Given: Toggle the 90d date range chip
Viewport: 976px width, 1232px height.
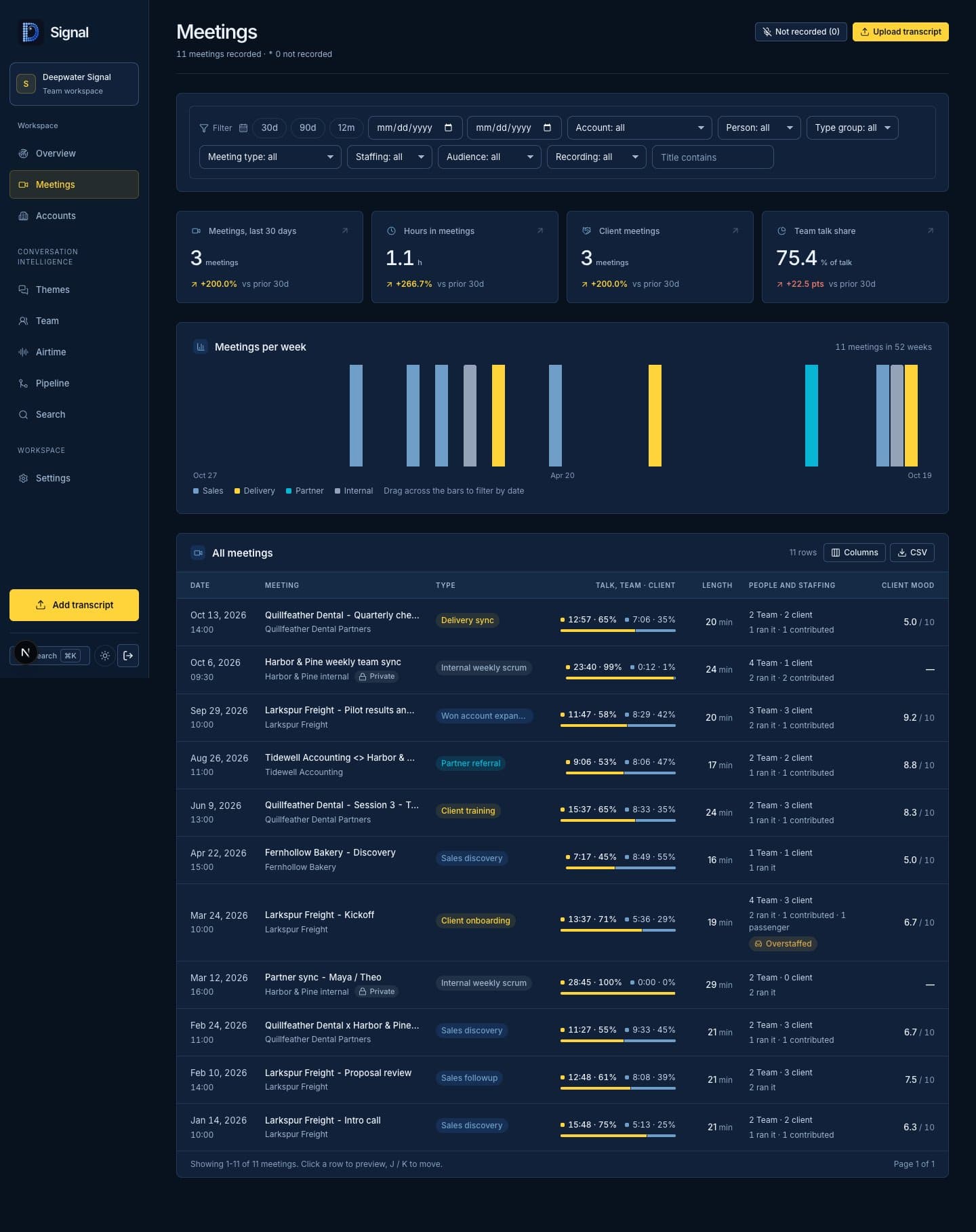Looking at the screenshot, I should click(308, 127).
